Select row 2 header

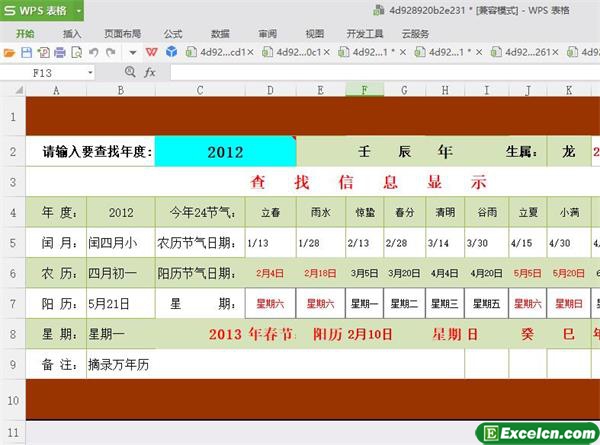[x=13, y=152]
